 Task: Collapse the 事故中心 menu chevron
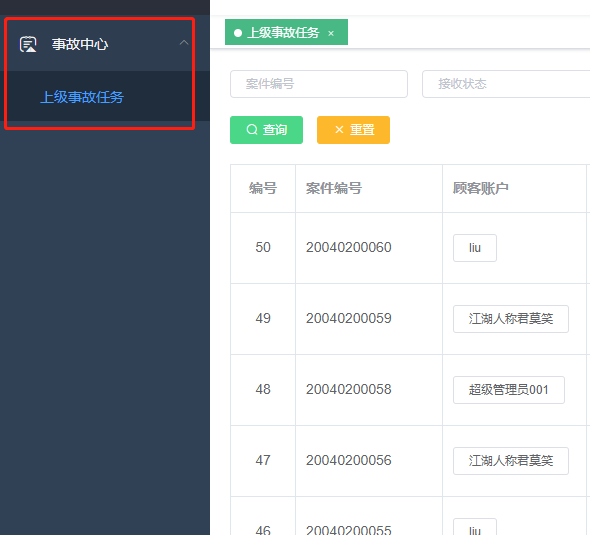184,43
